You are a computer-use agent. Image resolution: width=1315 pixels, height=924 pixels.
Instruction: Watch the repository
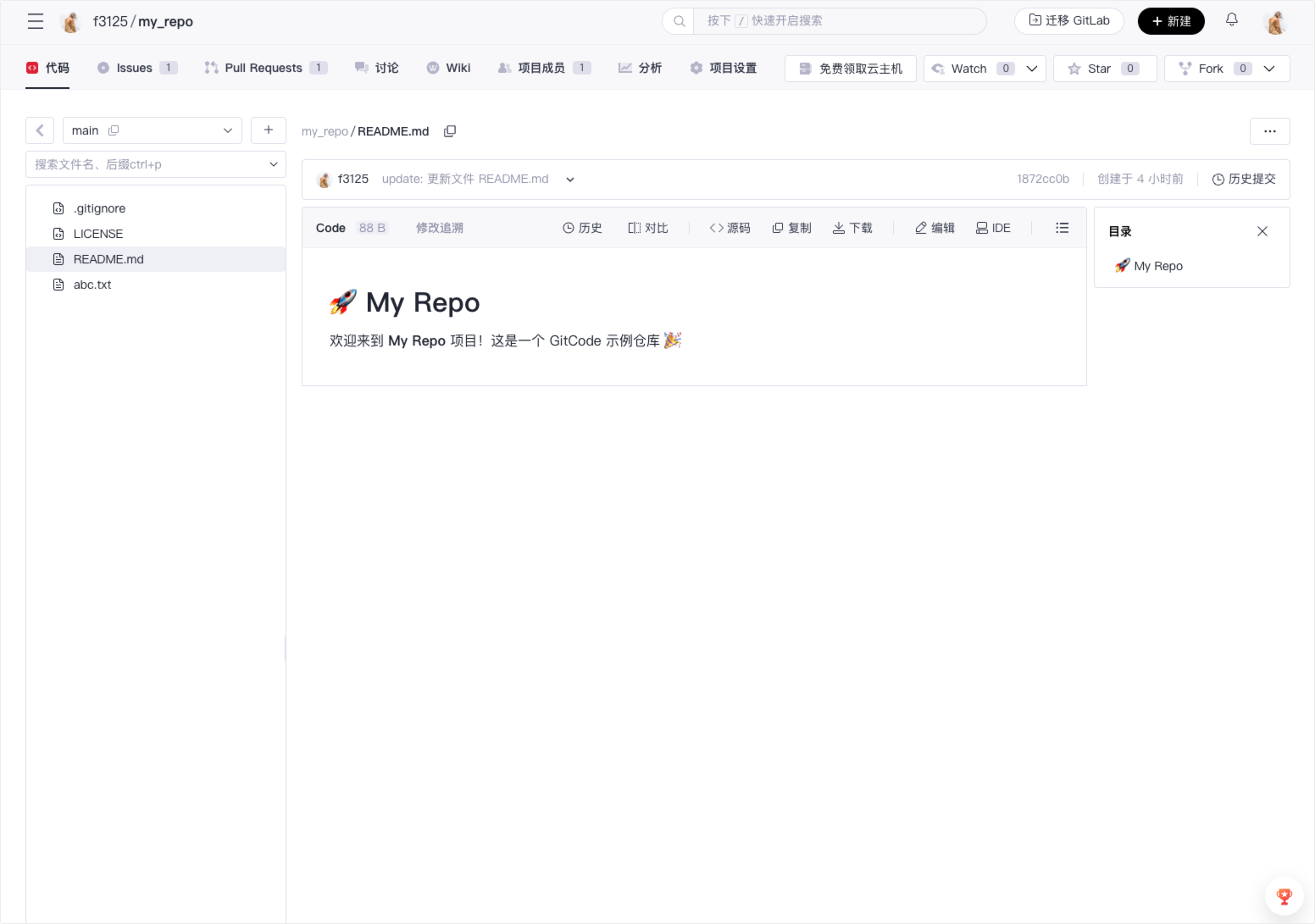[968, 69]
